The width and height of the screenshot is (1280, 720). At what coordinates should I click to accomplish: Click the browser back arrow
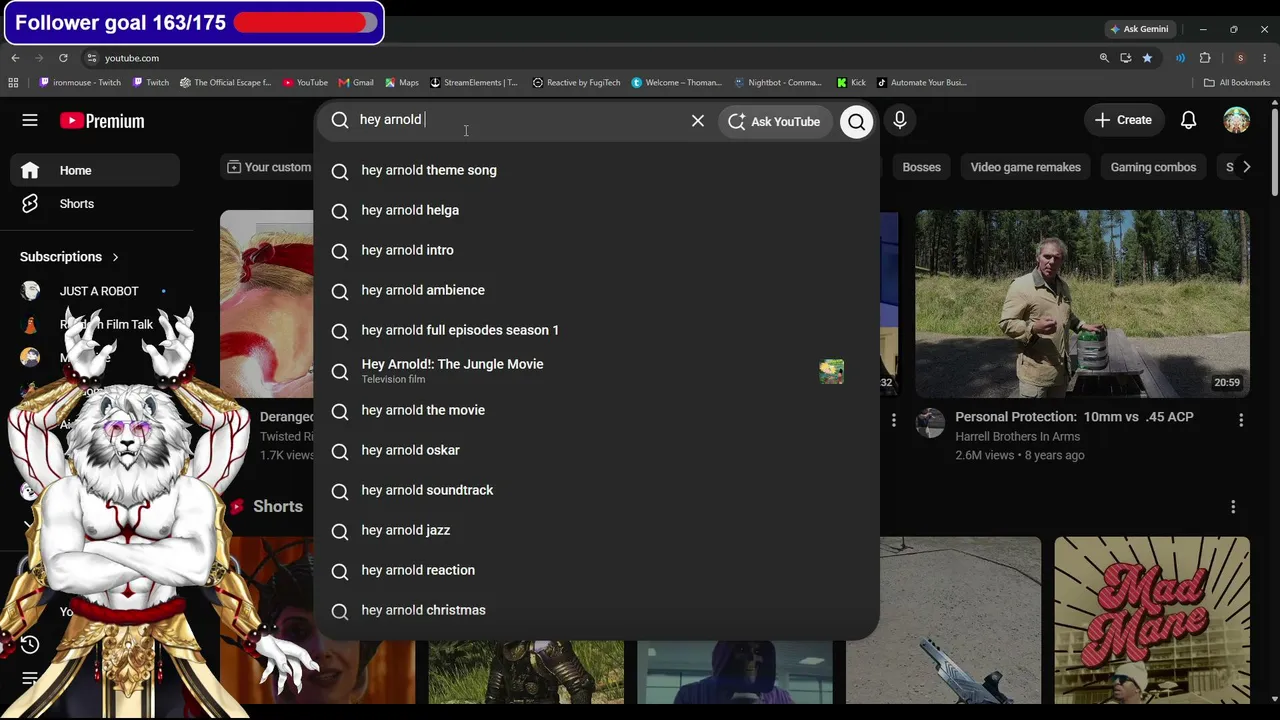(15, 58)
